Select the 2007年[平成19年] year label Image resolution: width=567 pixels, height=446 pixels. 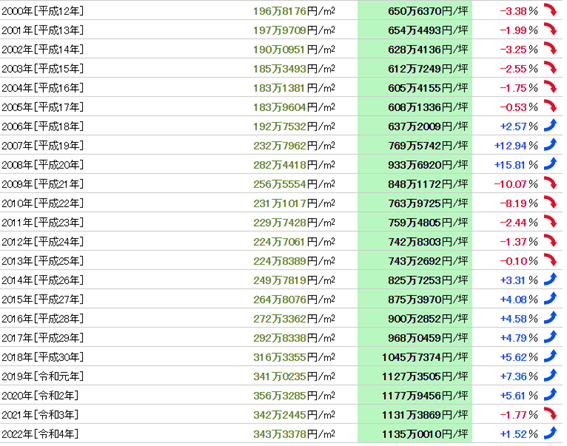point(42,145)
